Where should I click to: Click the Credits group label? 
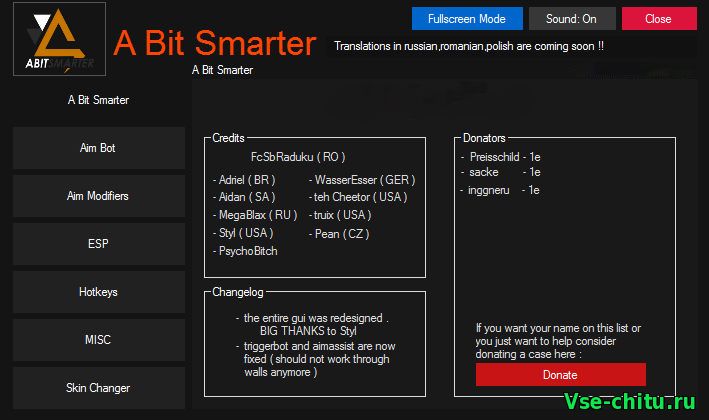[228, 138]
